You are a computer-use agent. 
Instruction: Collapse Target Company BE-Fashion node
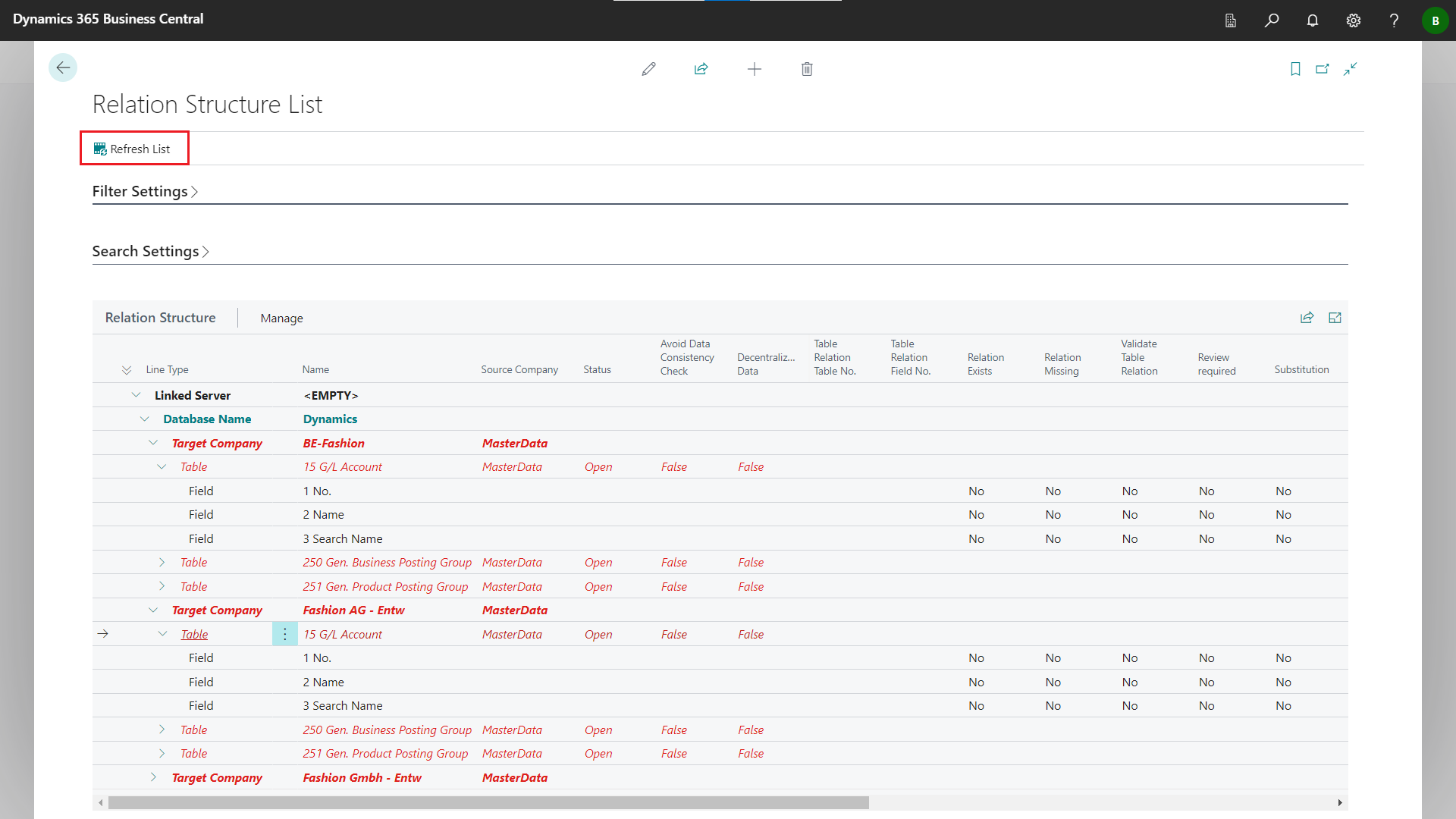pos(153,443)
